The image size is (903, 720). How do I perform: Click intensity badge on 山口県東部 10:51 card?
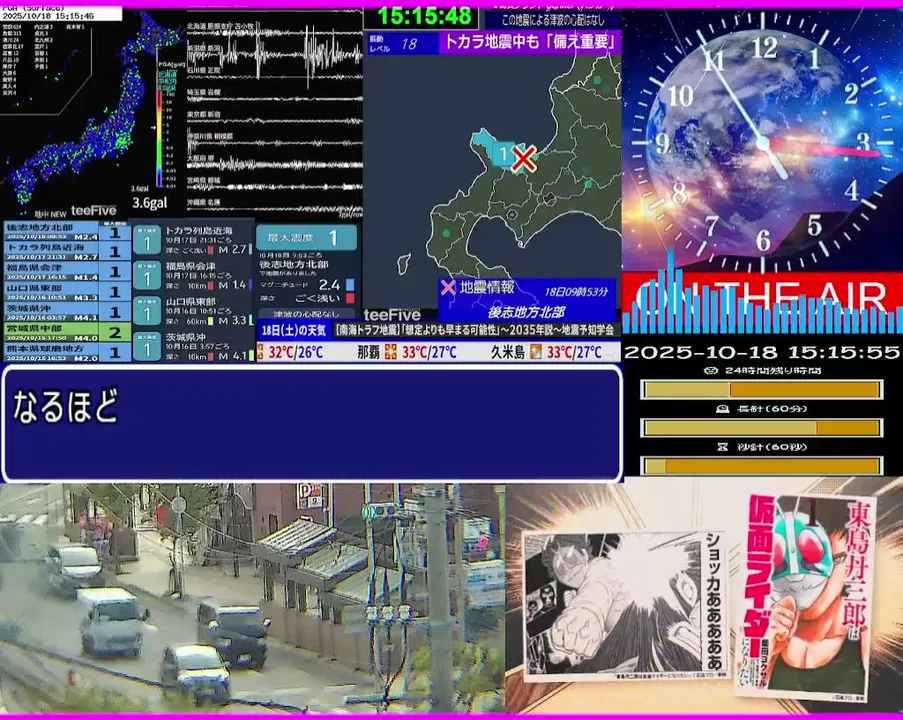(x=147, y=312)
